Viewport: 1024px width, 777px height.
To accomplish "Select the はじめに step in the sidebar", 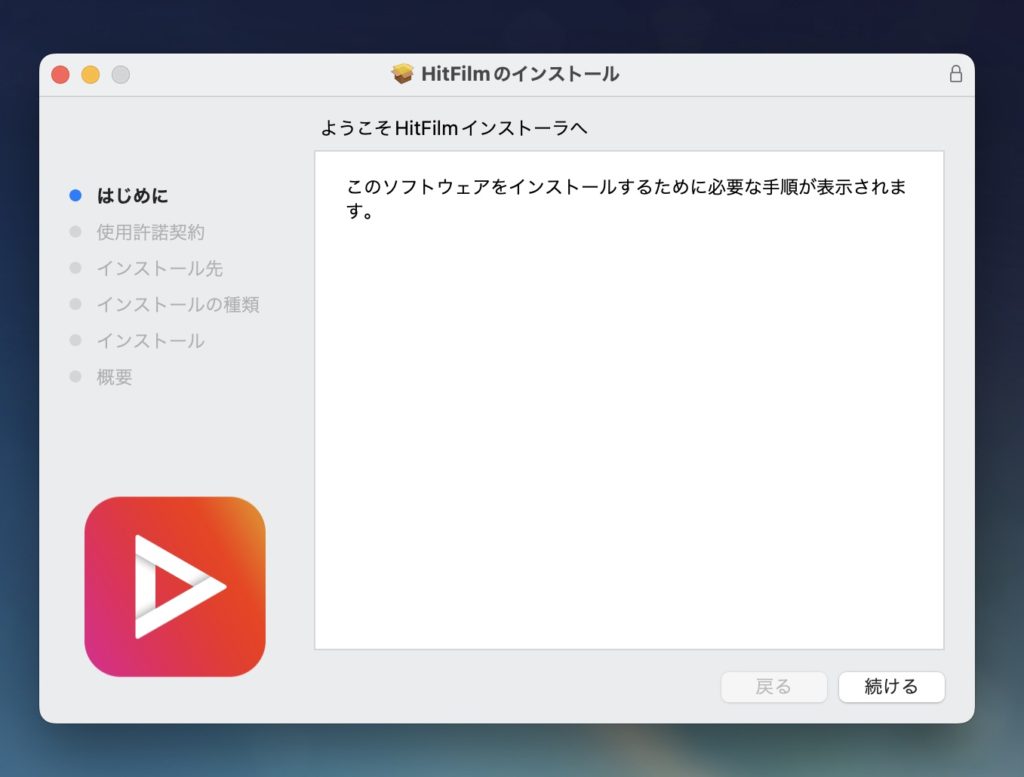I will [x=133, y=195].
